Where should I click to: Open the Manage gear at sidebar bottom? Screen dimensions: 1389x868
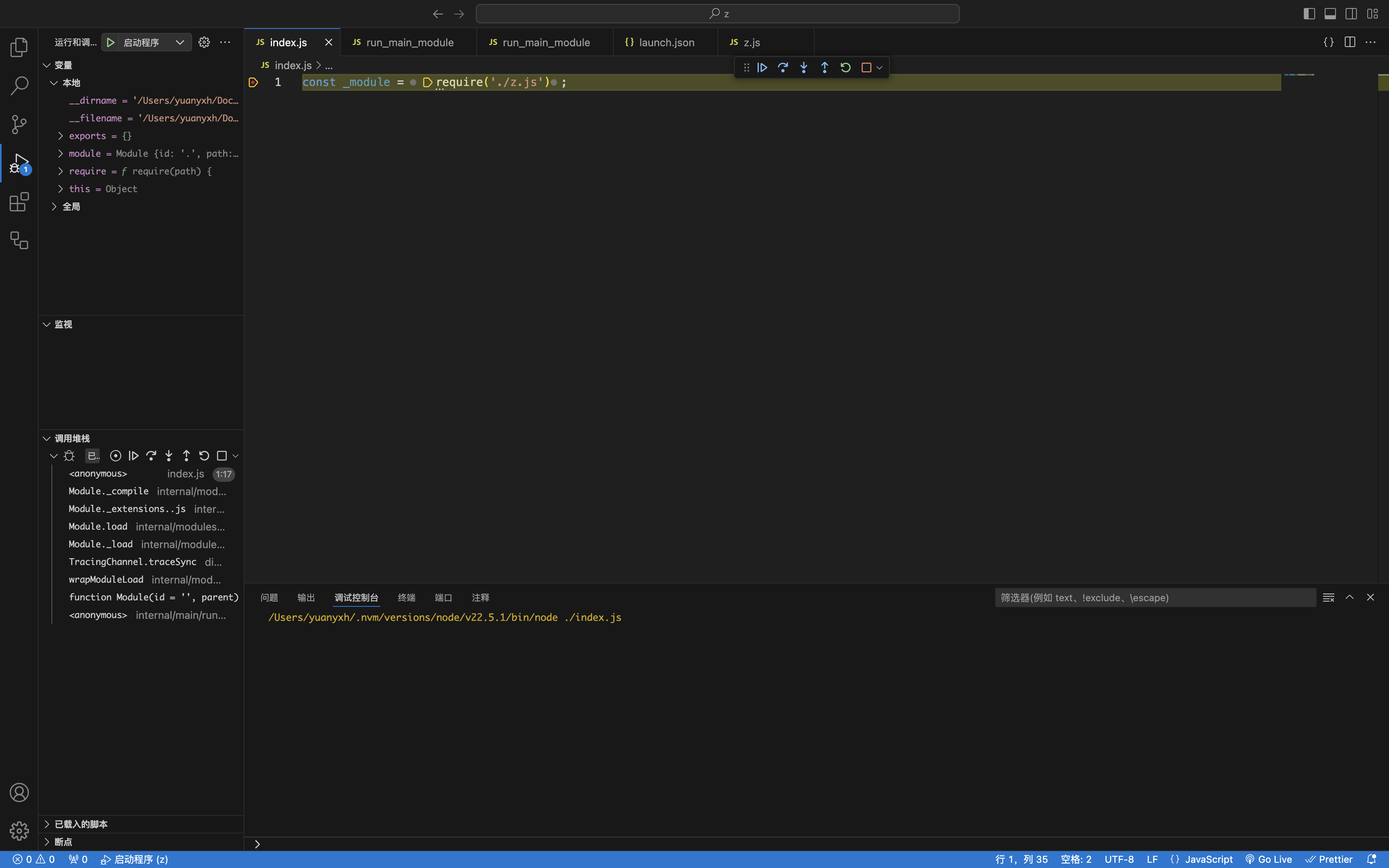tap(19, 831)
